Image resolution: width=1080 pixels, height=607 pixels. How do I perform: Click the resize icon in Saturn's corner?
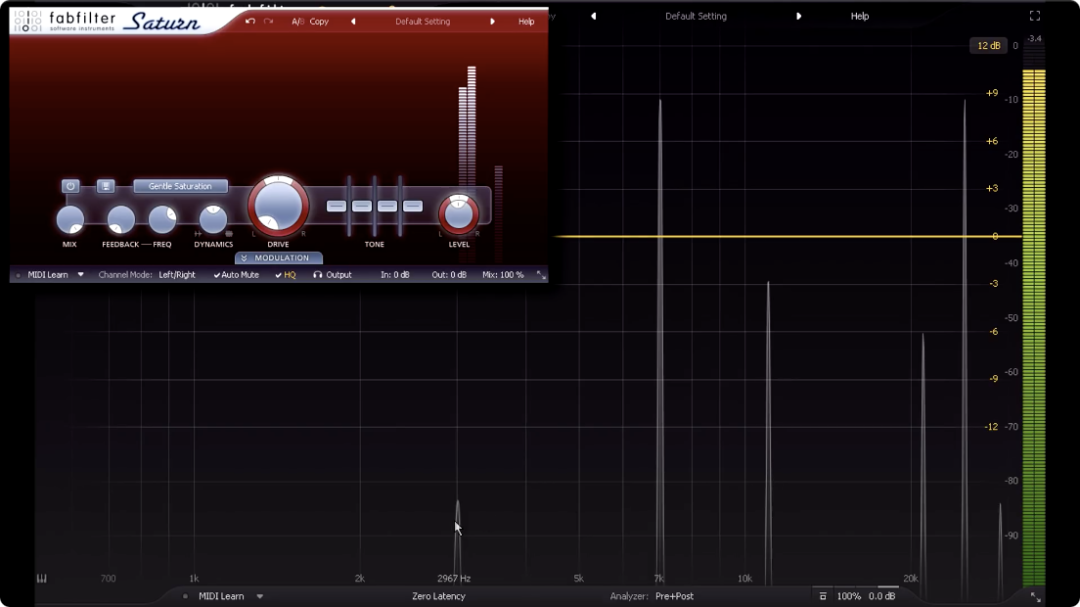[x=541, y=275]
